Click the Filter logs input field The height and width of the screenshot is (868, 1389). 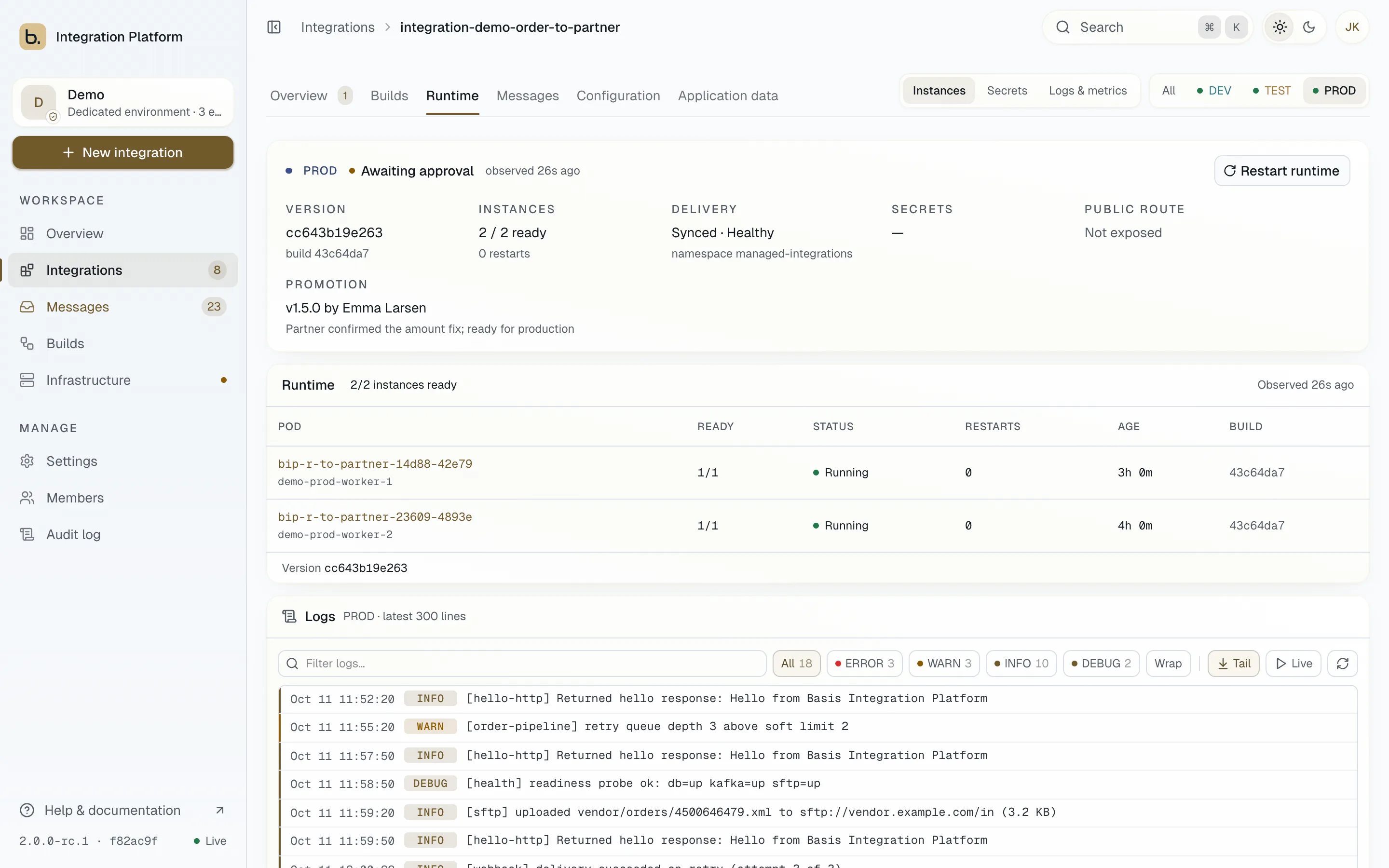pos(522,663)
